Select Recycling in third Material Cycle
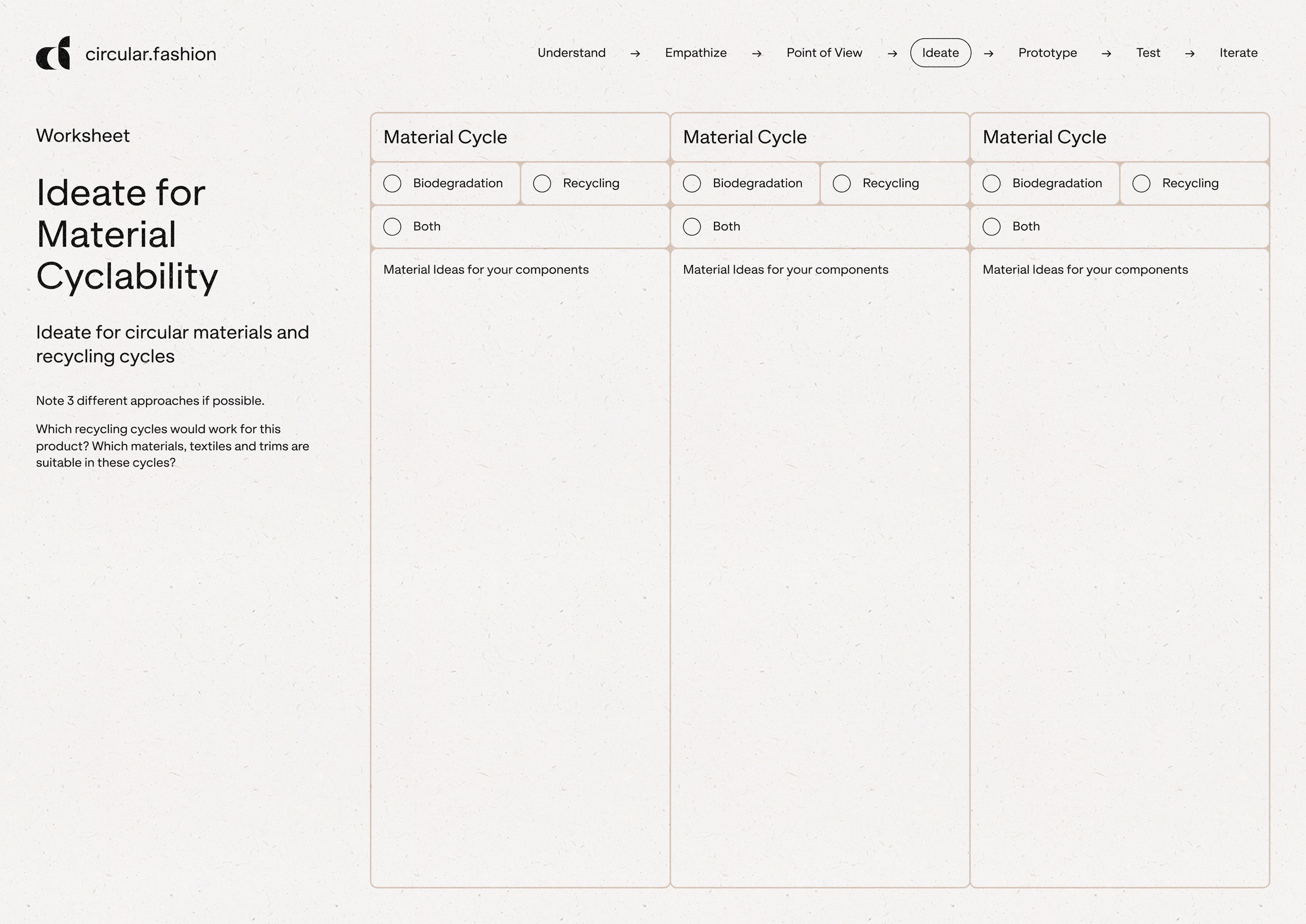This screenshot has width=1306, height=924. (1141, 183)
